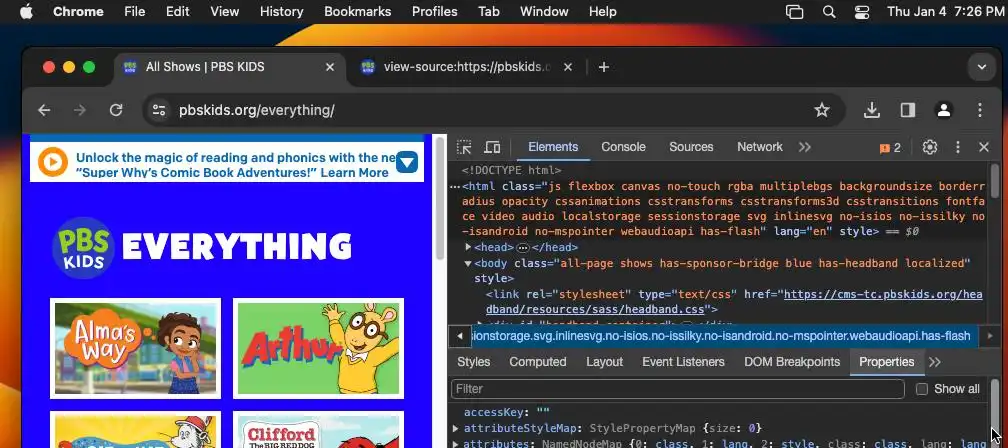Viewport: 1008px width, 448px height.
Task: Open the Alma's Way show thumbnail
Action: [x=136, y=348]
